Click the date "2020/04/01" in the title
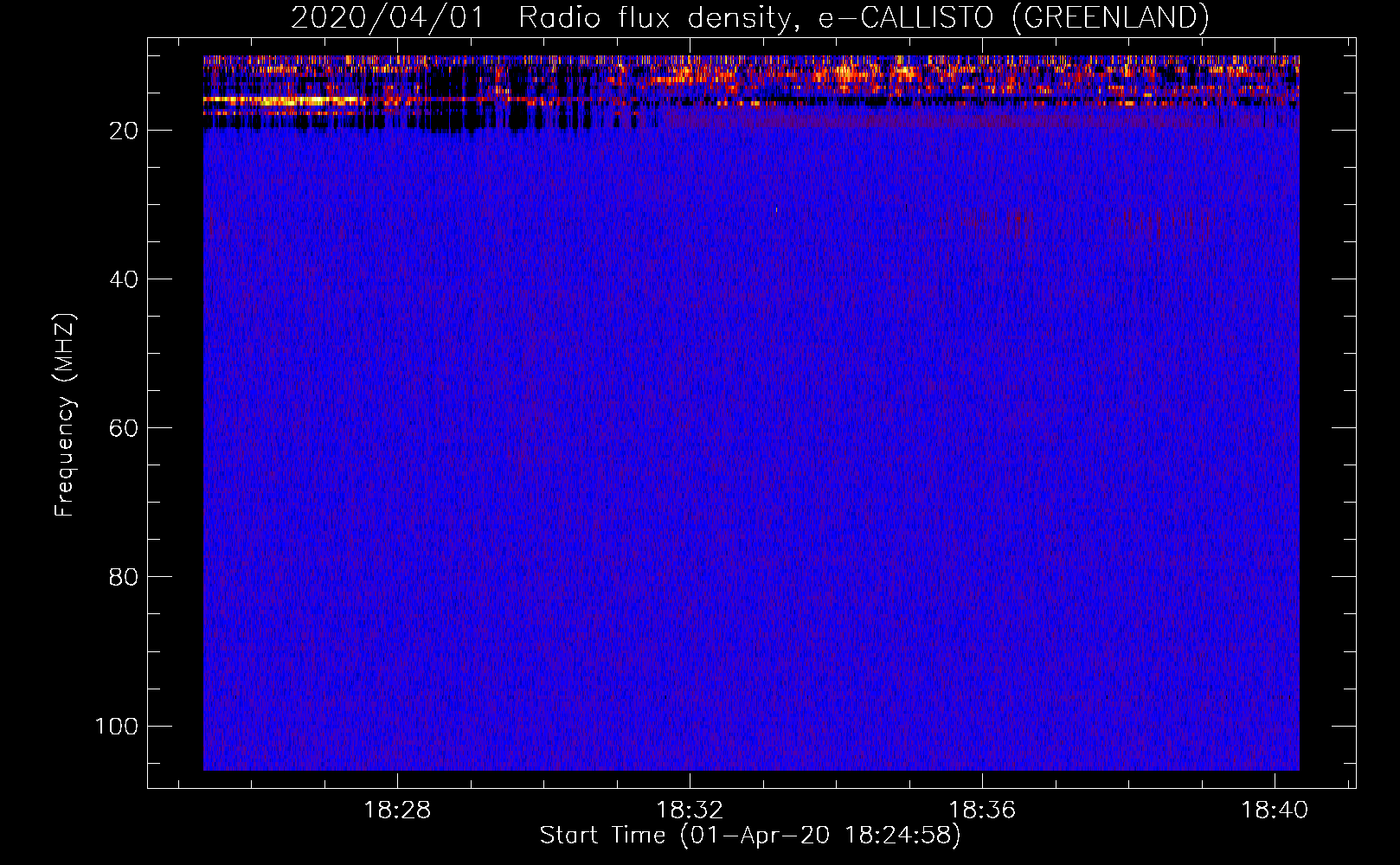The width and height of the screenshot is (1400, 865). 386,18
